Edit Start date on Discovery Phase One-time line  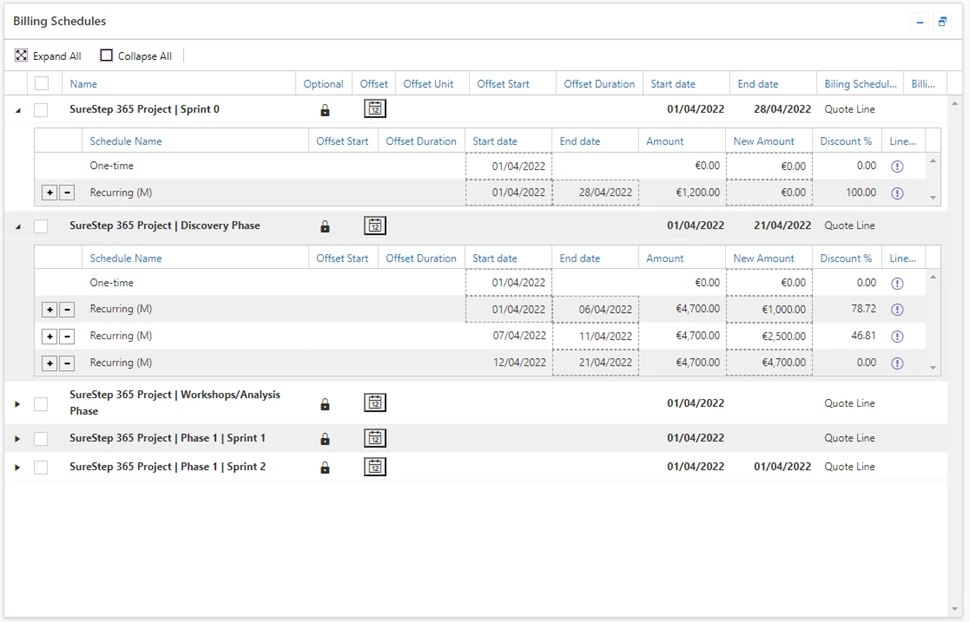tap(509, 283)
